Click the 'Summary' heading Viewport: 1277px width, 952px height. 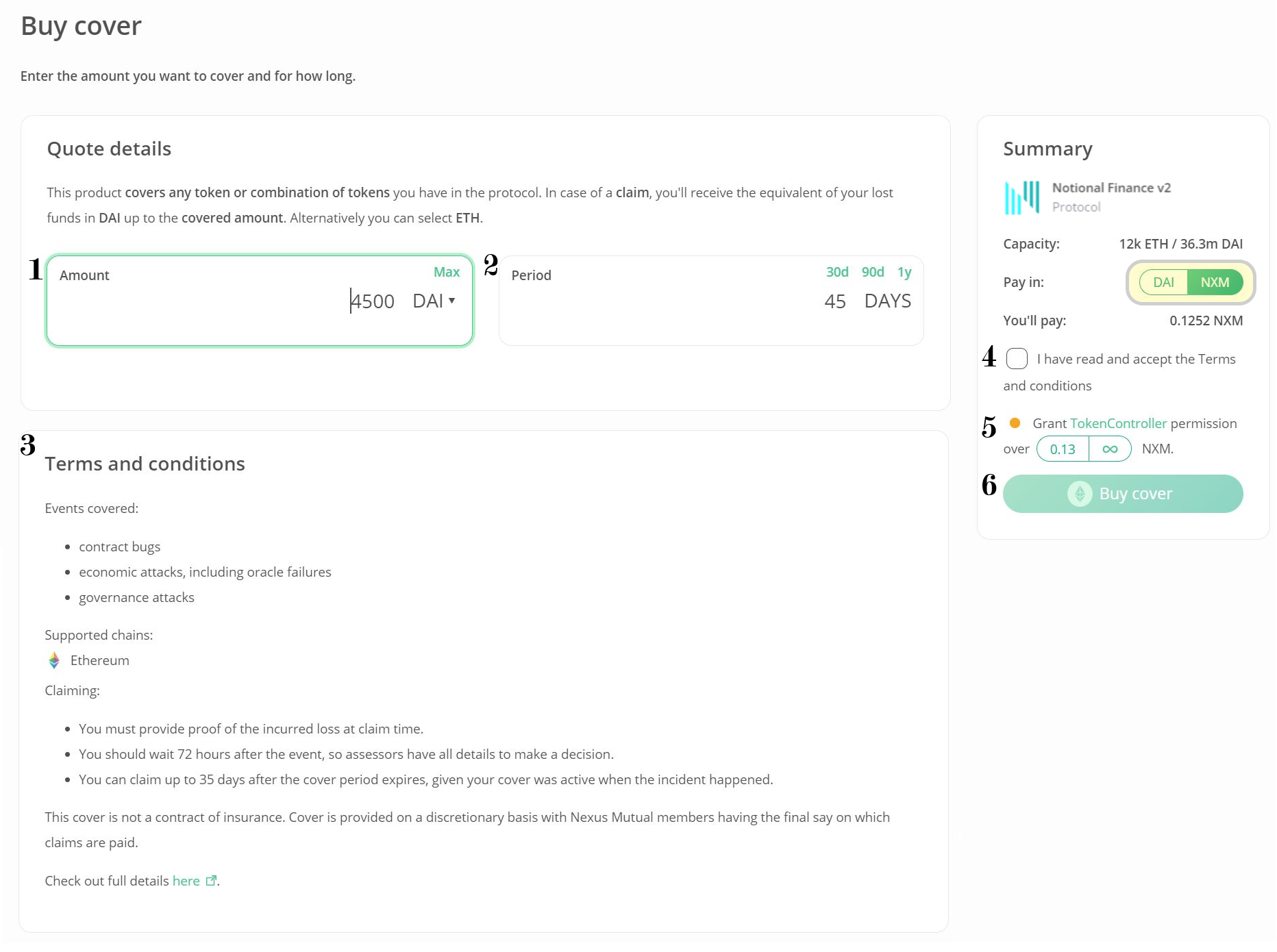pos(1047,149)
